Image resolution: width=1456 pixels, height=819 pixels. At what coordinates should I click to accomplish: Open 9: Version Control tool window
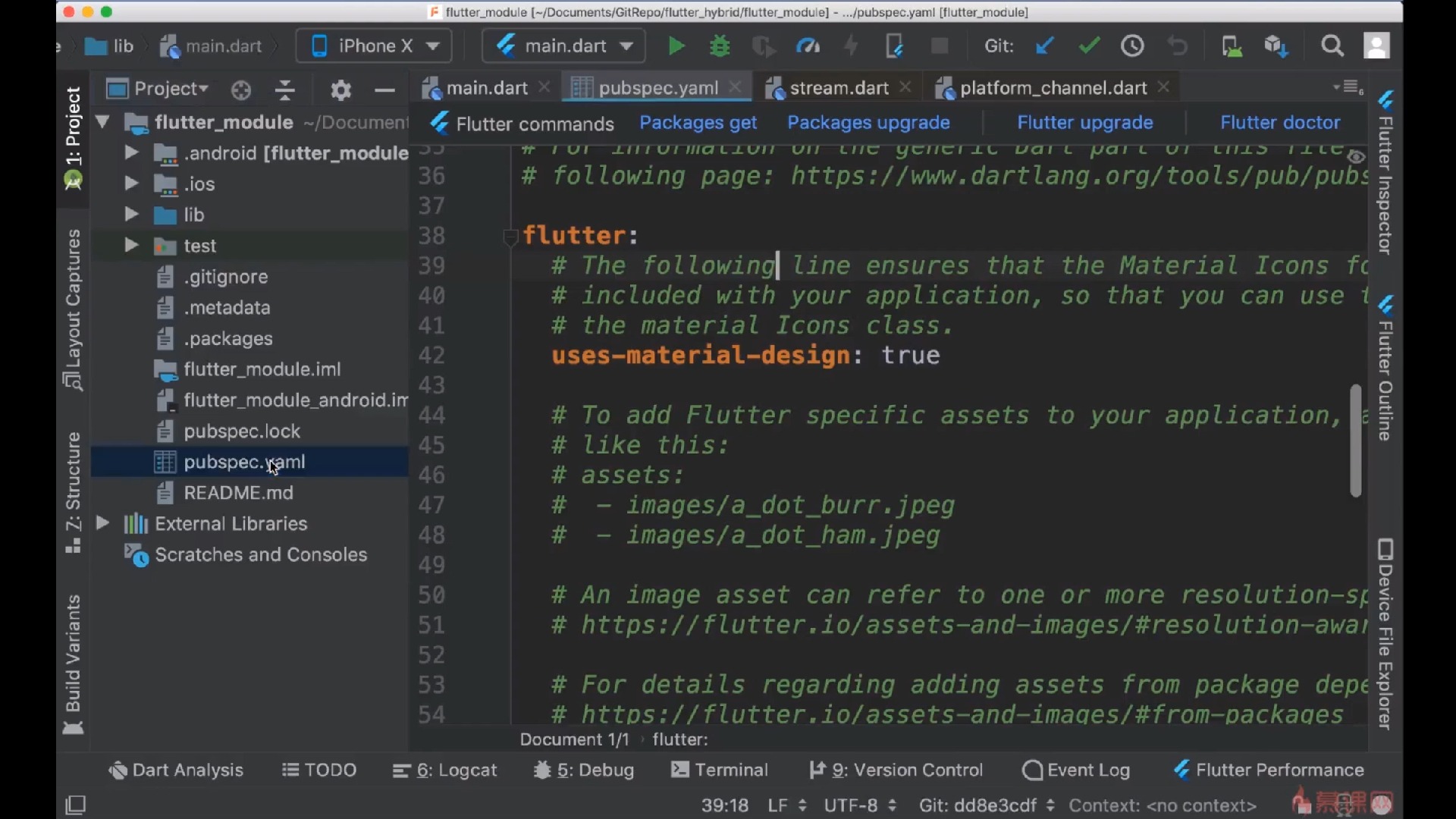[896, 770]
